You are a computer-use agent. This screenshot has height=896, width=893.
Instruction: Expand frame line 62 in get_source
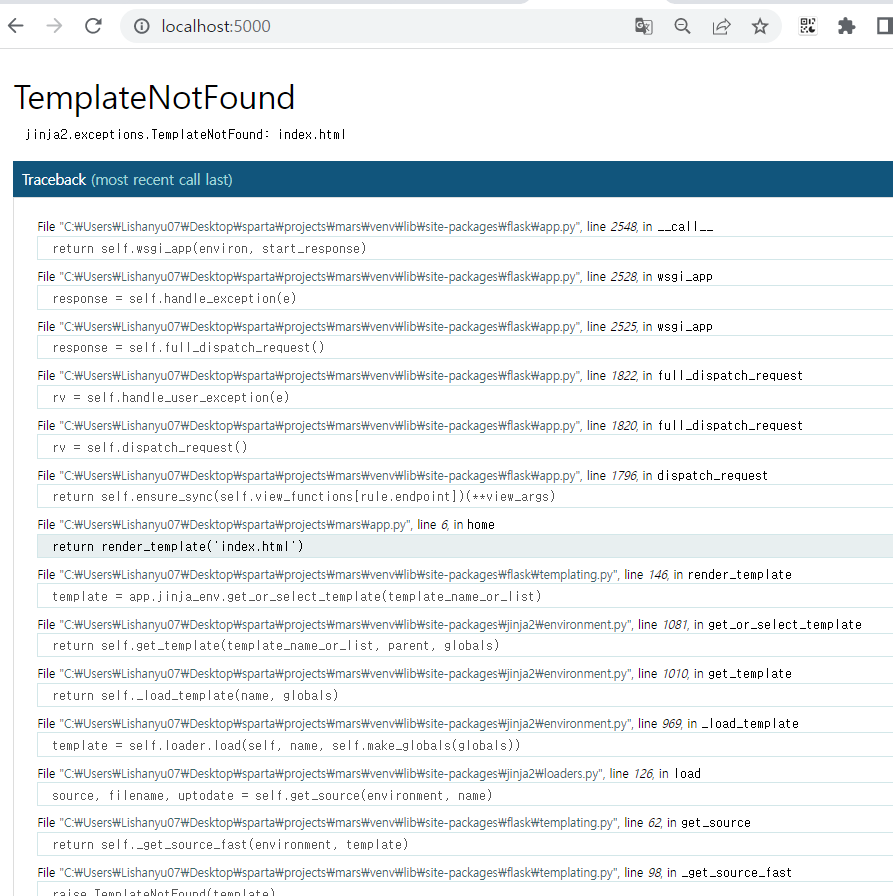[394, 823]
